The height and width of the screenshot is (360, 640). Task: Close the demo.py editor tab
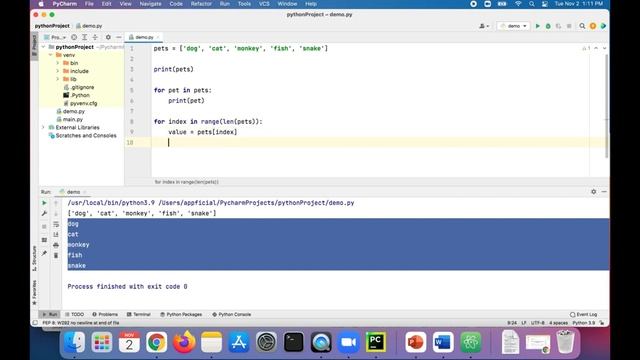[158, 37]
